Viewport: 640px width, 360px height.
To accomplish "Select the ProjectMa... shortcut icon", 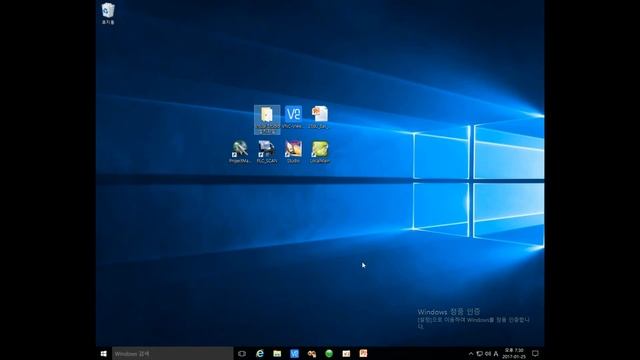I will coord(240,152).
